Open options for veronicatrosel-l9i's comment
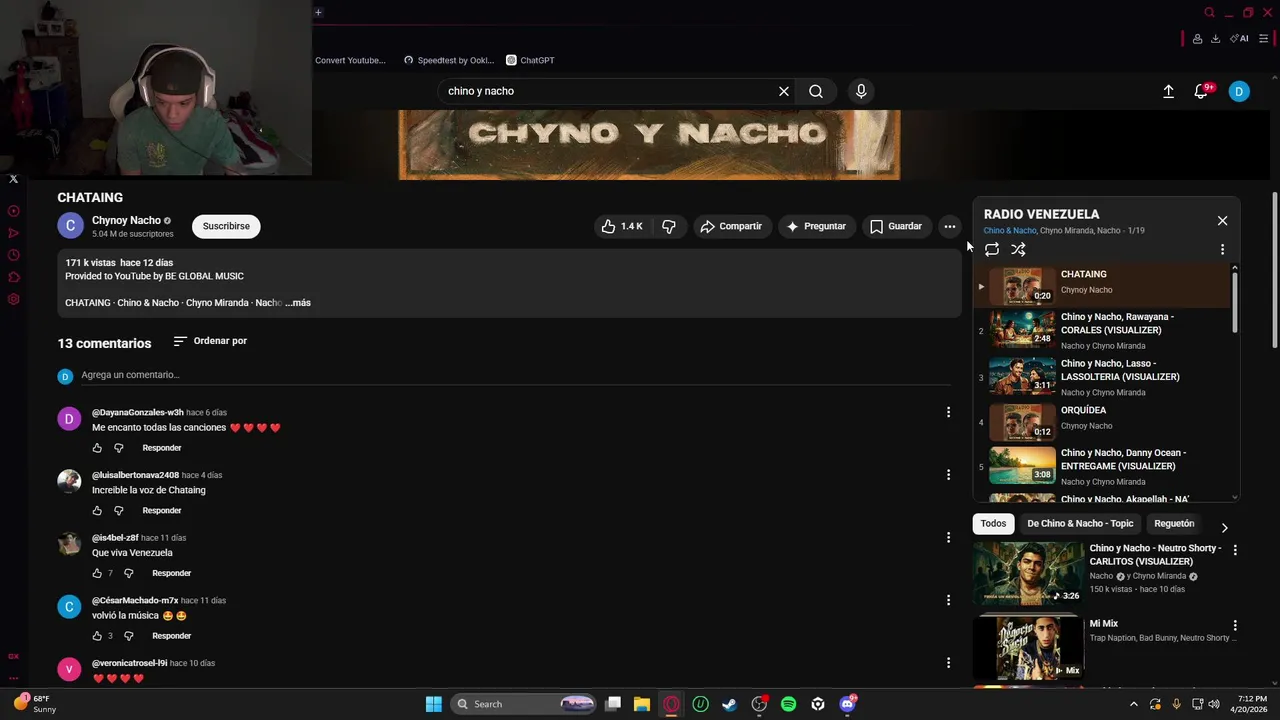Viewport: 1280px width, 720px height. point(948,663)
